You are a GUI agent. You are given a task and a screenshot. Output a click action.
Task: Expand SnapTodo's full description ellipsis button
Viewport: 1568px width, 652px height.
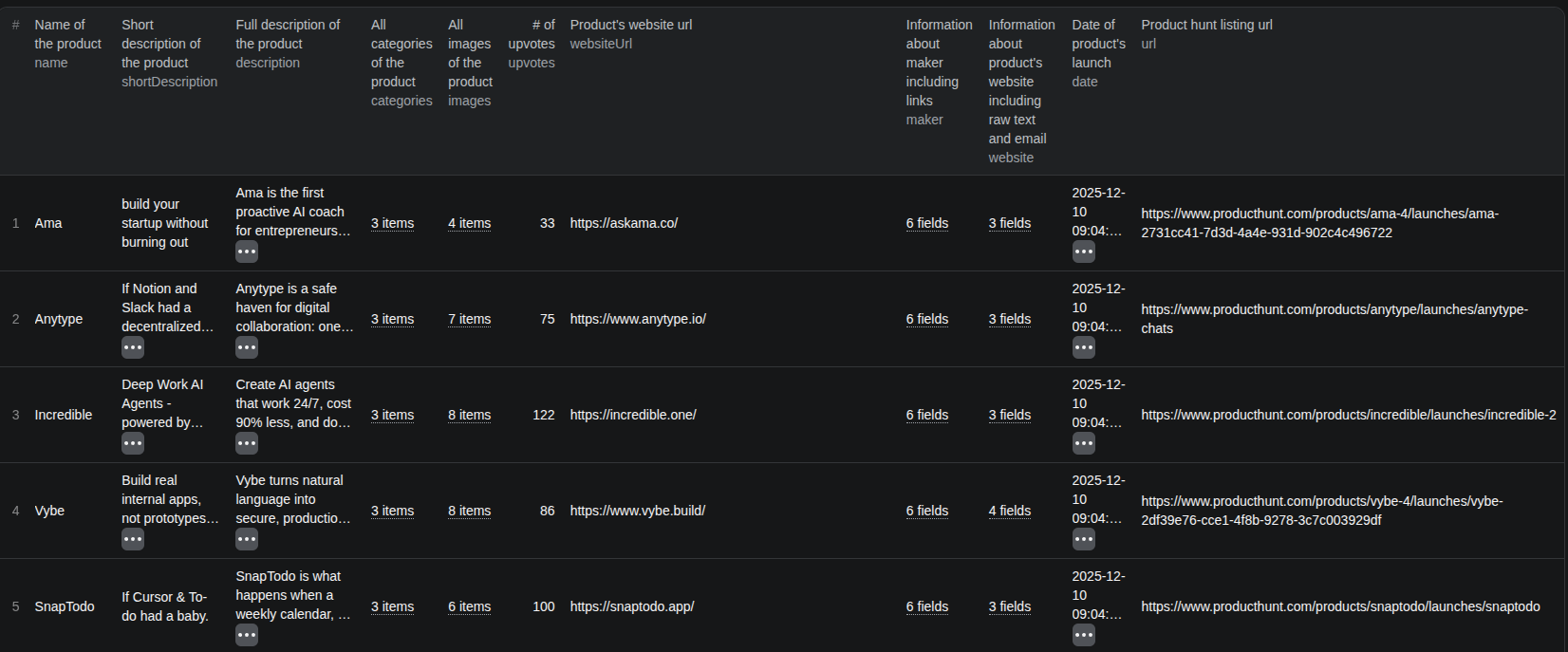click(247, 635)
